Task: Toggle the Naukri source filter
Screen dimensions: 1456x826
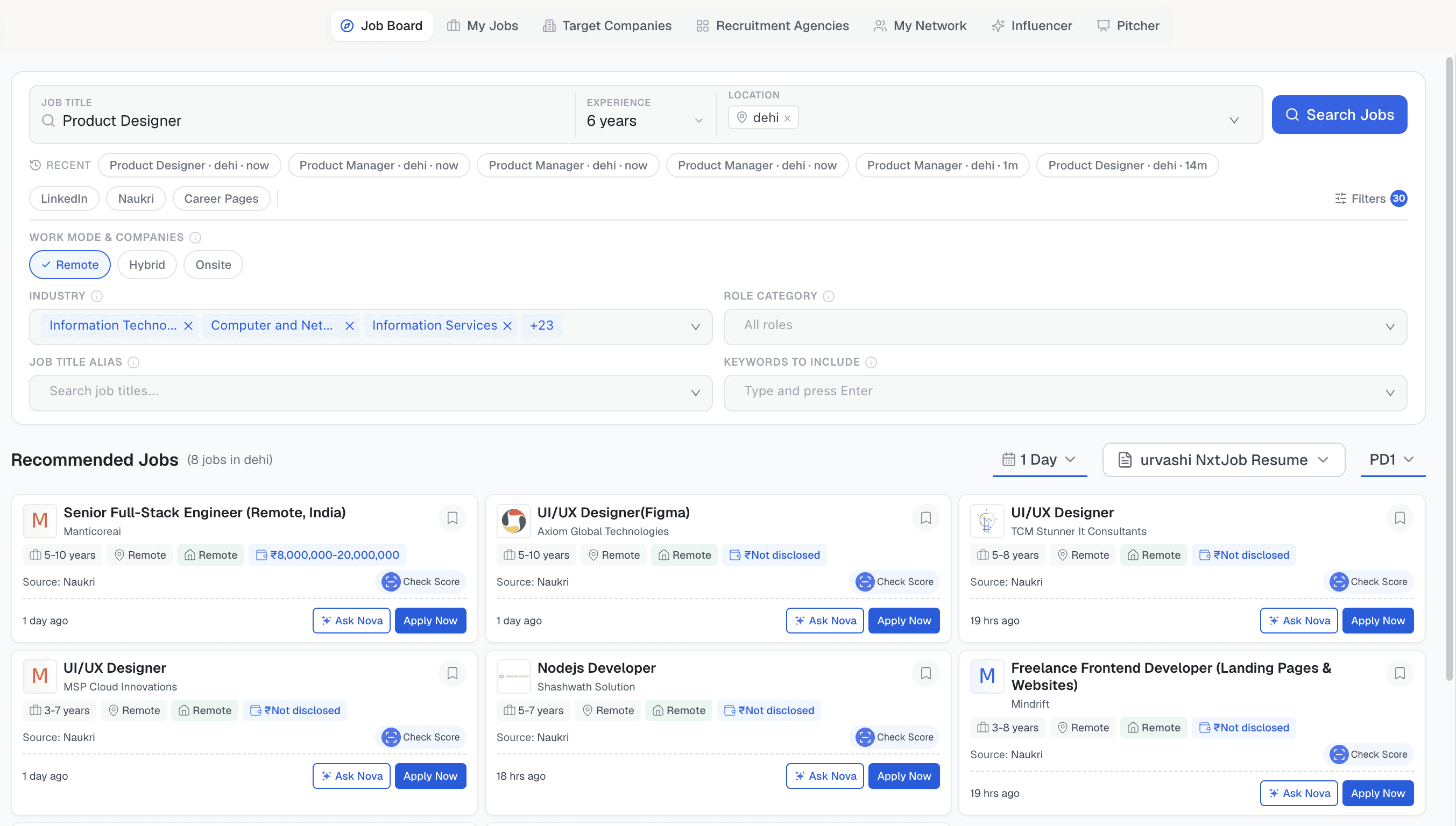Action: pos(136,198)
